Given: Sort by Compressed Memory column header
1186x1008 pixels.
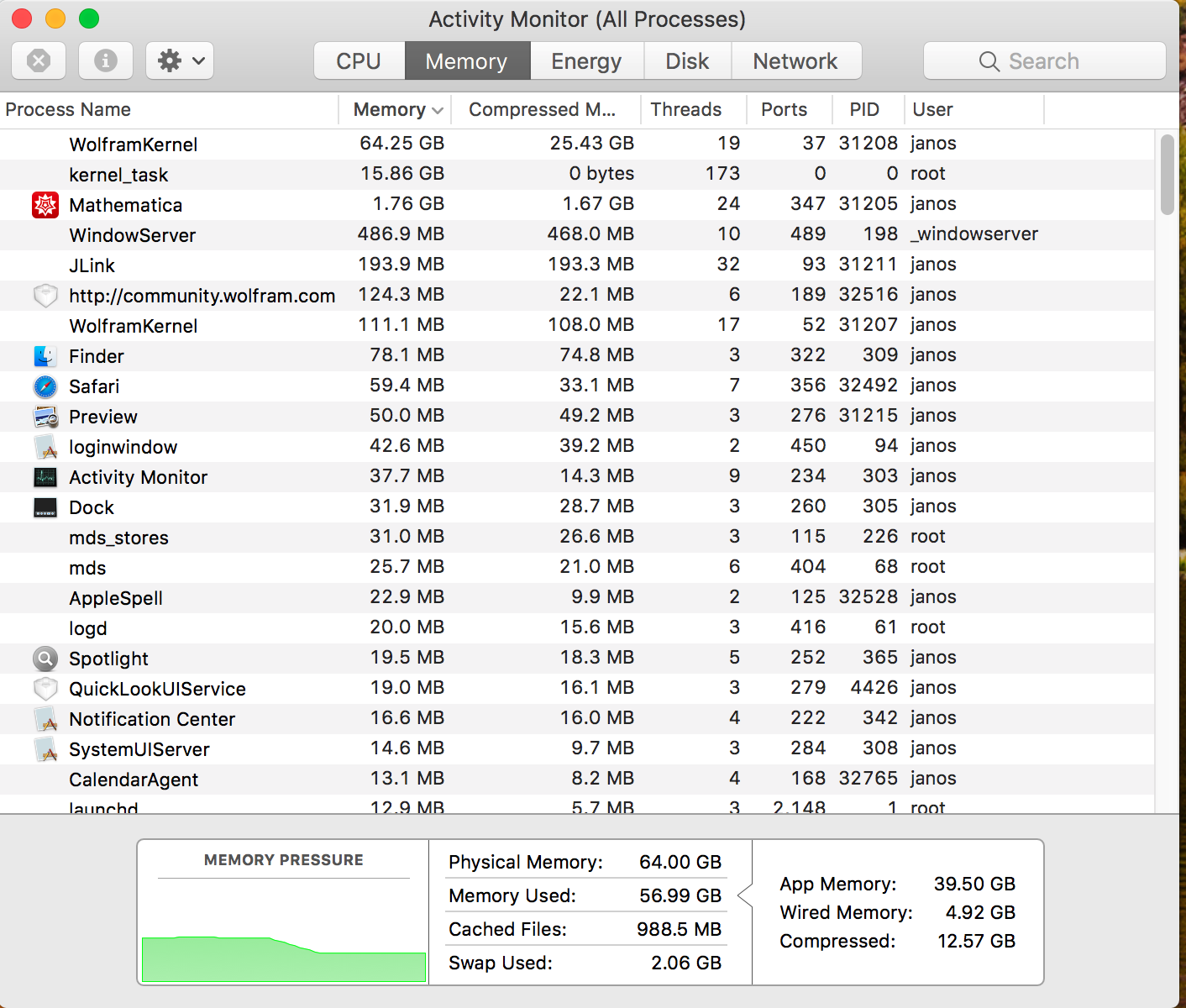Looking at the screenshot, I should tap(546, 109).
